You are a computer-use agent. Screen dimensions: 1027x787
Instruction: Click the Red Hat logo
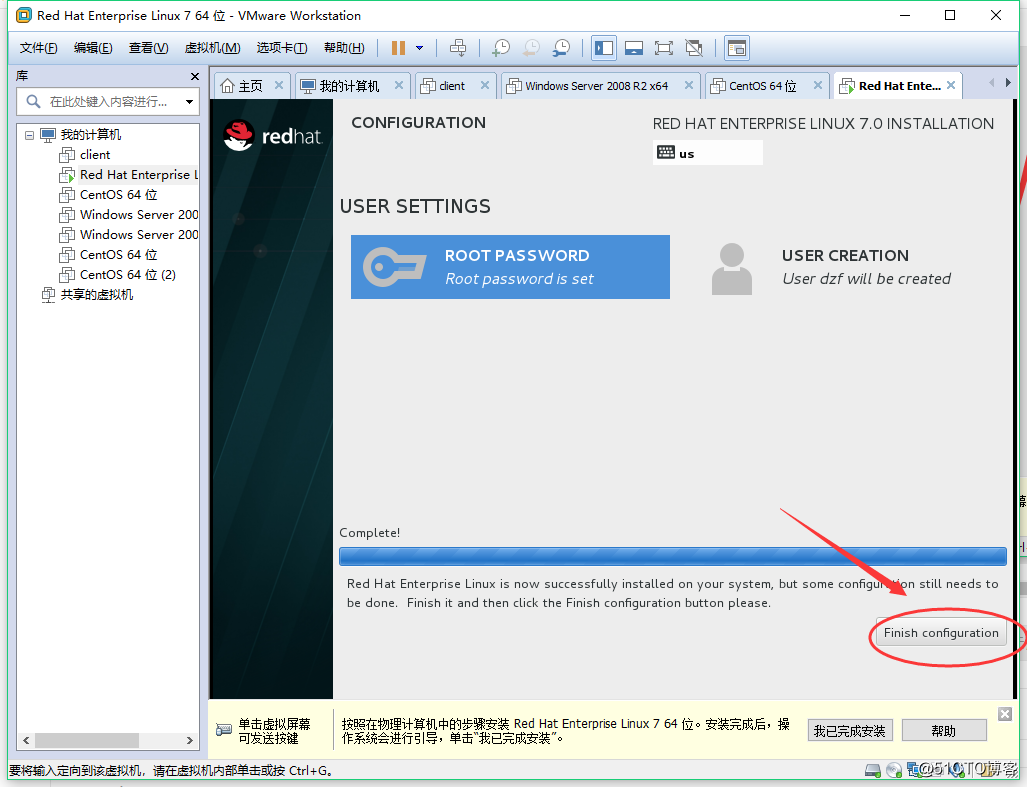point(273,136)
